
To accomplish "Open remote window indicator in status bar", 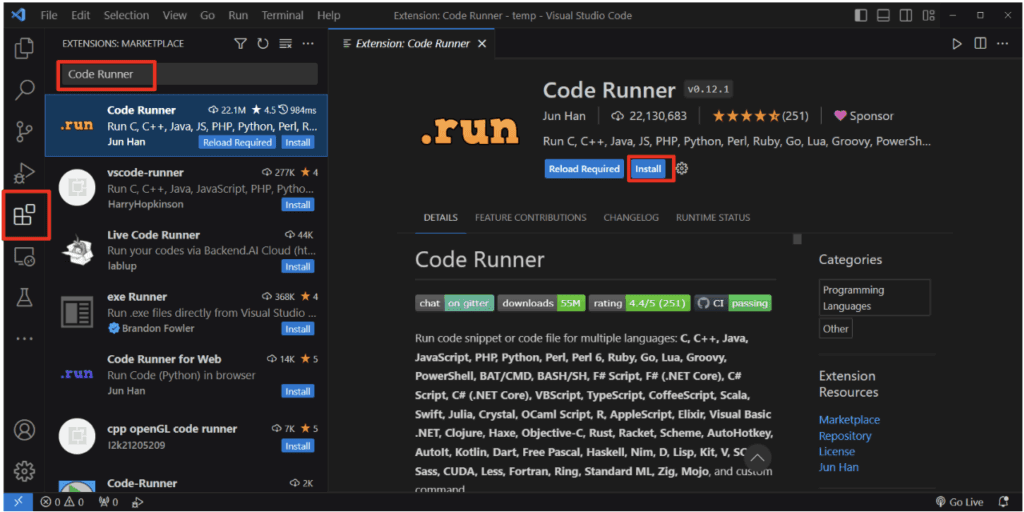I will pos(18,502).
